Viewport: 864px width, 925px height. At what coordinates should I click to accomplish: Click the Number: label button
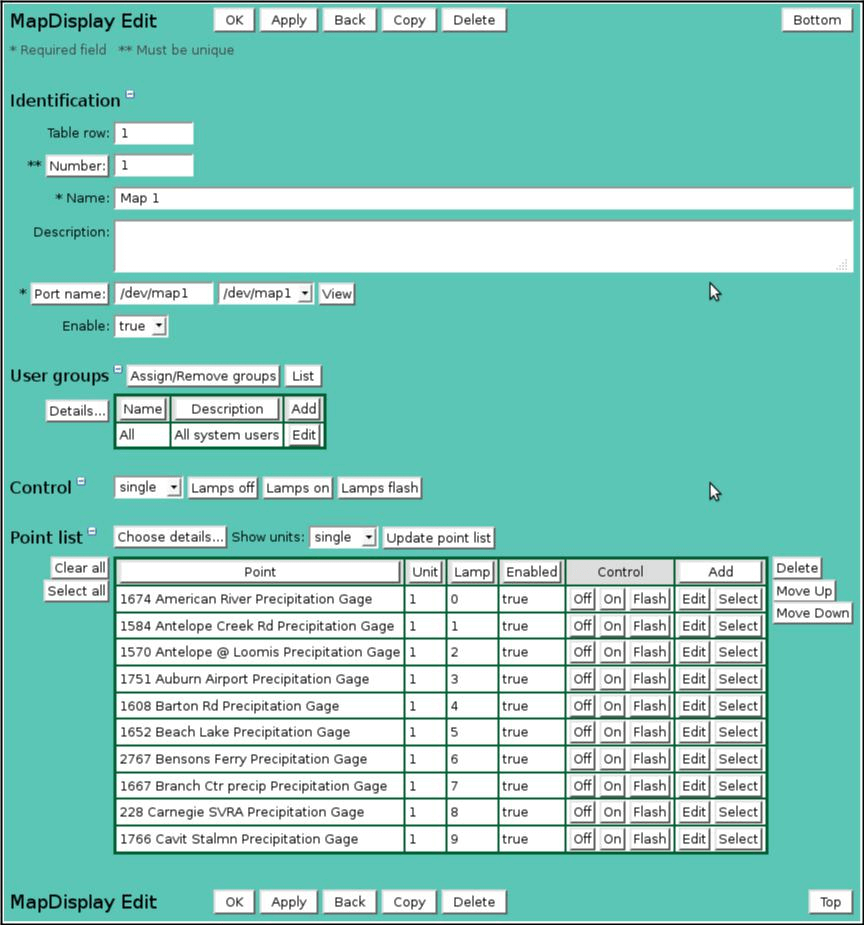77,166
